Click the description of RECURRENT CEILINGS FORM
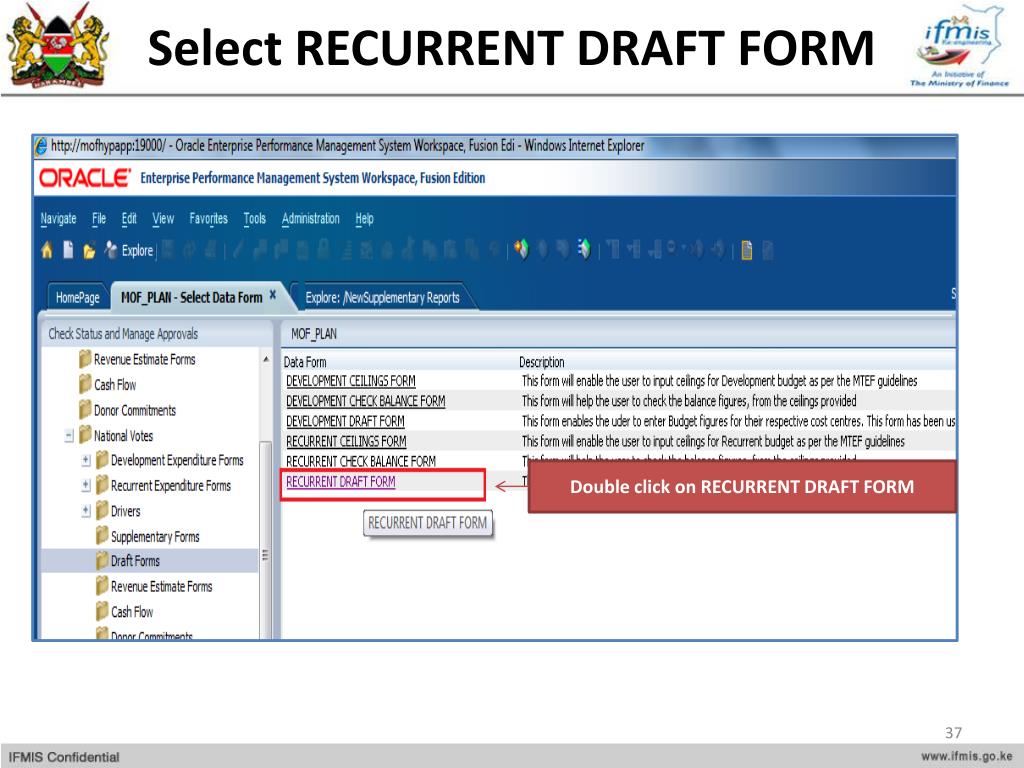This screenshot has height=768, width=1024. tap(713, 441)
